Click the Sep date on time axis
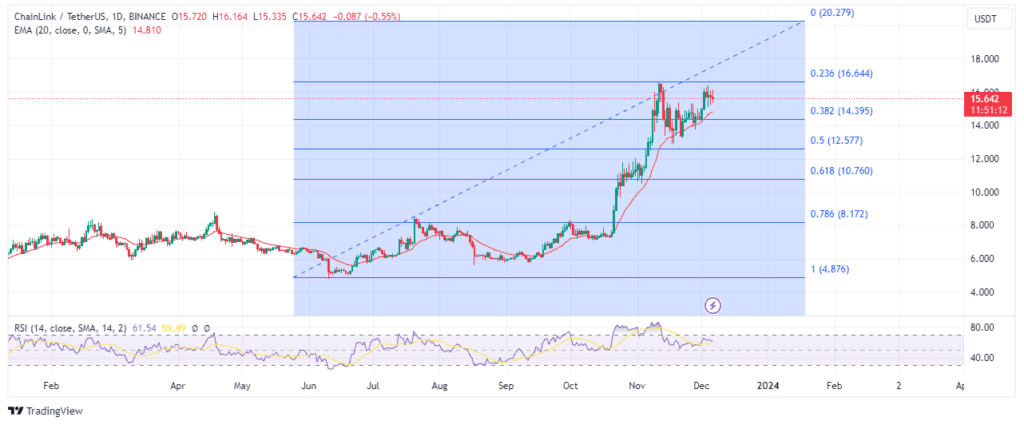 tap(507, 386)
